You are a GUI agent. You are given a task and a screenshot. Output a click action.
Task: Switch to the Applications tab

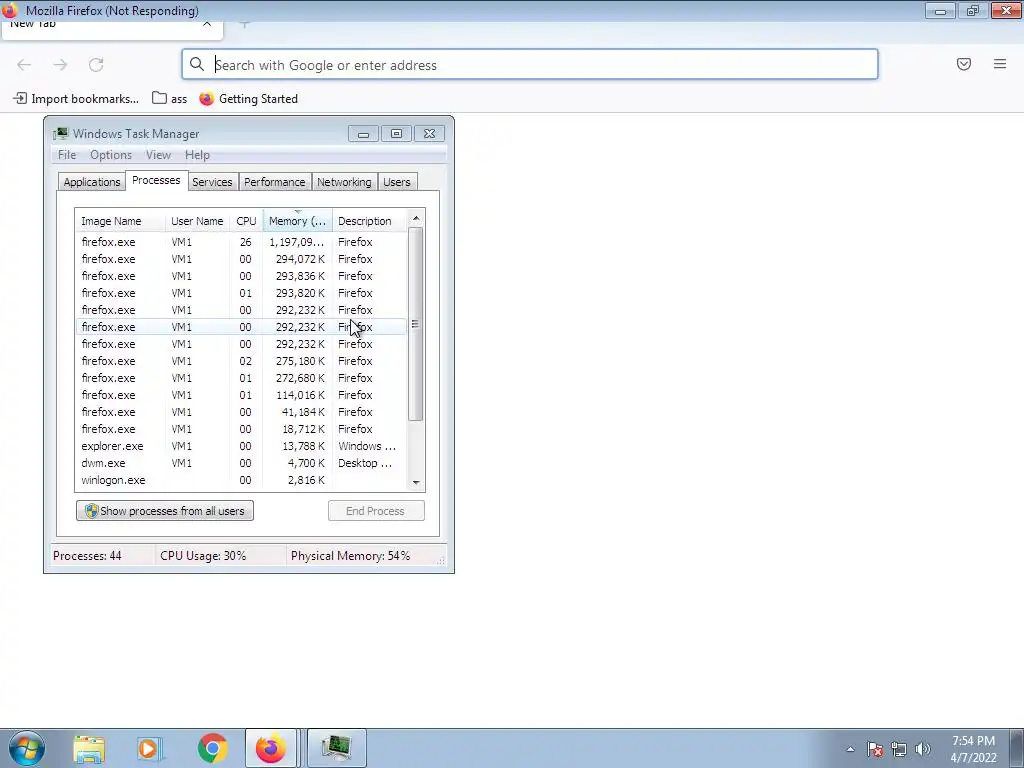[x=91, y=182]
